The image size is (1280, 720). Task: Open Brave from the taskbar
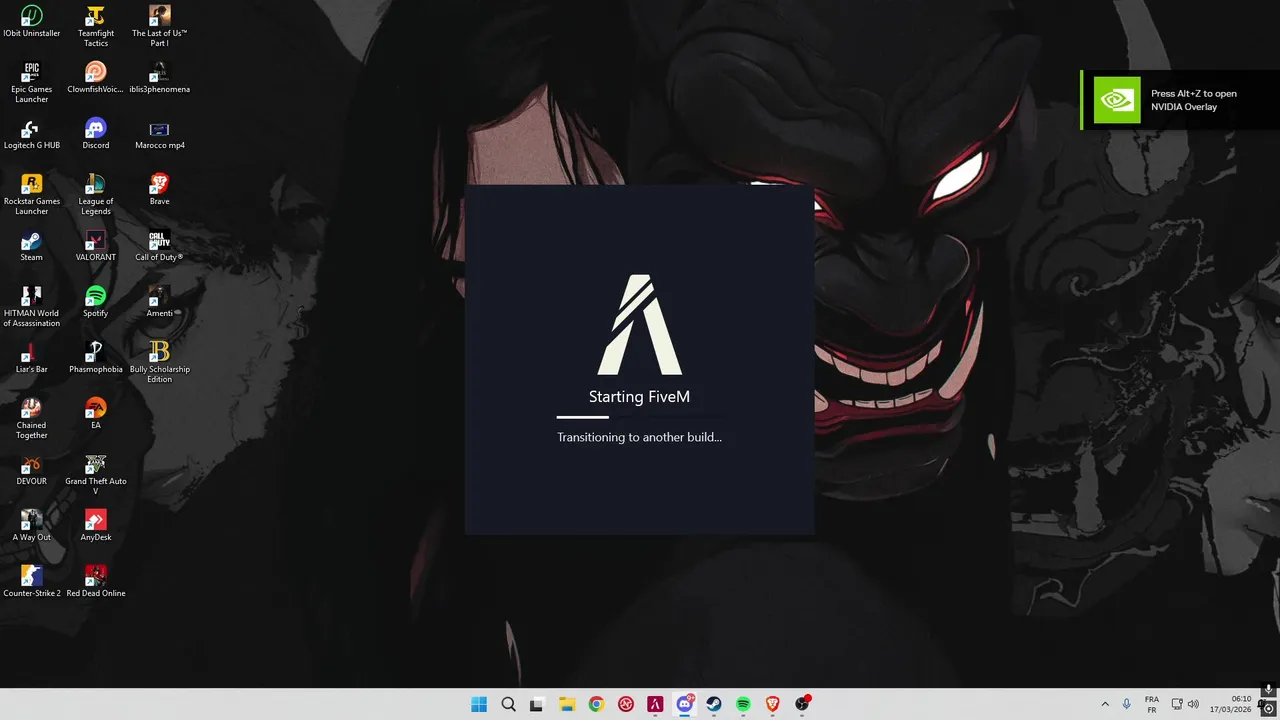point(772,704)
